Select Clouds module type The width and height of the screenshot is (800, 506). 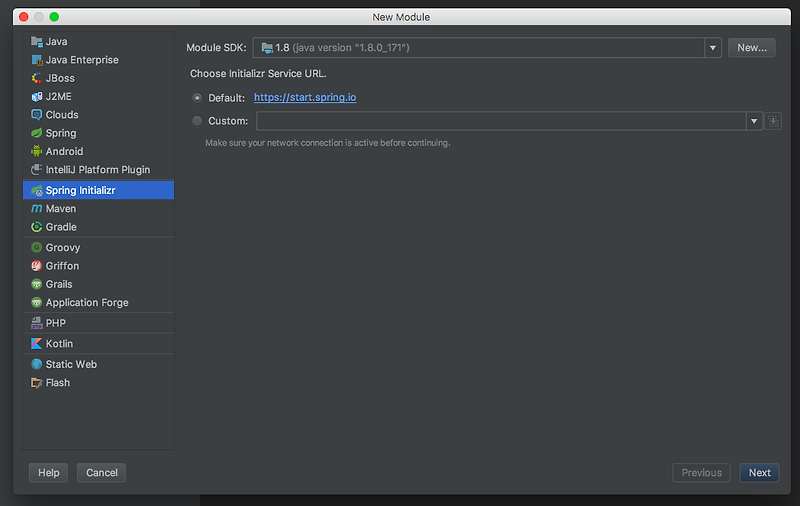click(98, 115)
